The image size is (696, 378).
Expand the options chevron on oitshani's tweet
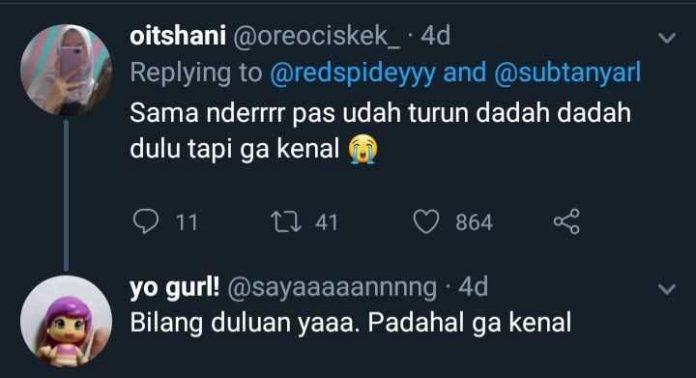667,38
